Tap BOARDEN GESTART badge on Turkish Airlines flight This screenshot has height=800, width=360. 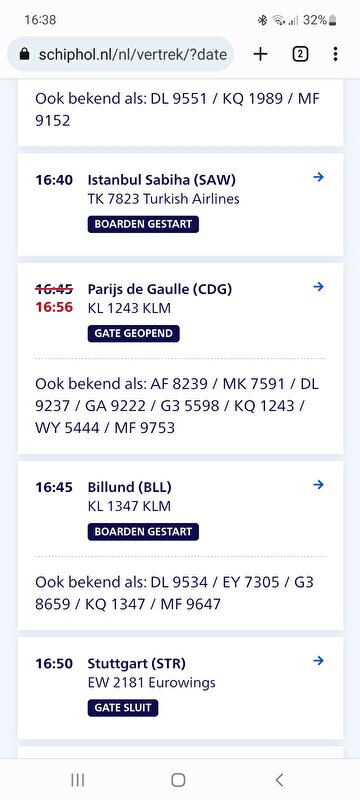pos(143,224)
